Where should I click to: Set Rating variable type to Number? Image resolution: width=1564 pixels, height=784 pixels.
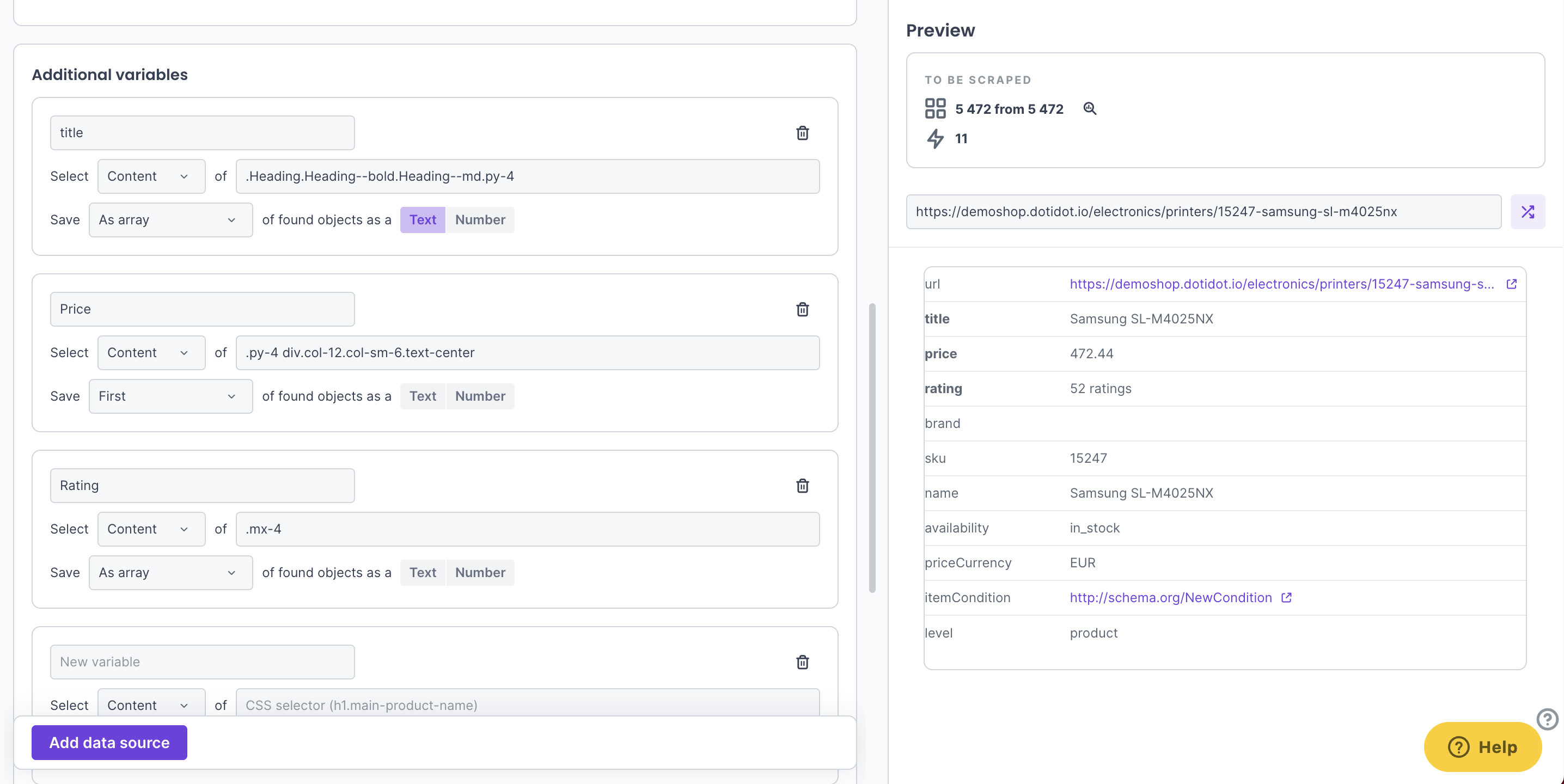pyautogui.click(x=480, y=572)
